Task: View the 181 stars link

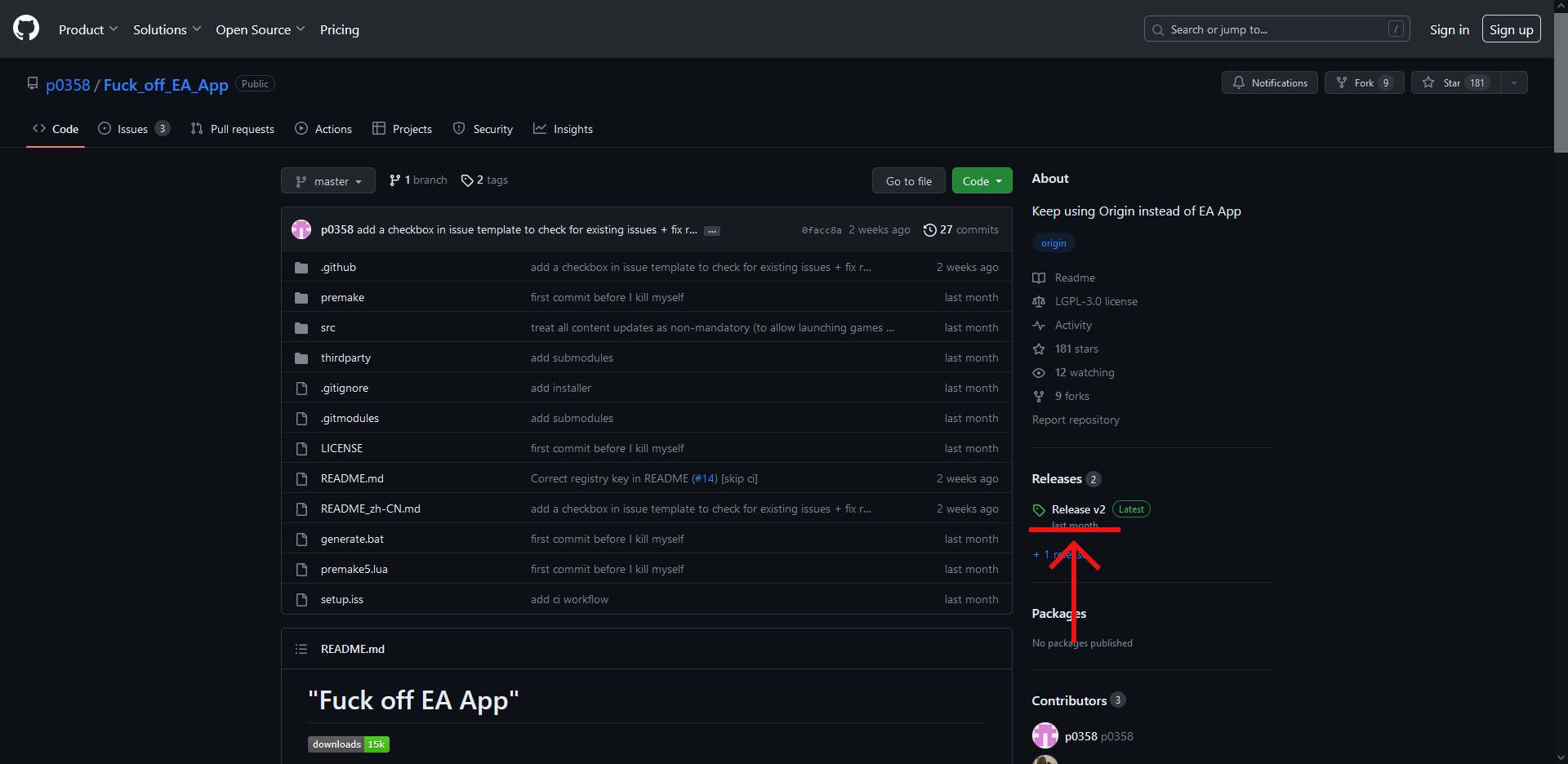Action: (1065, 349)
